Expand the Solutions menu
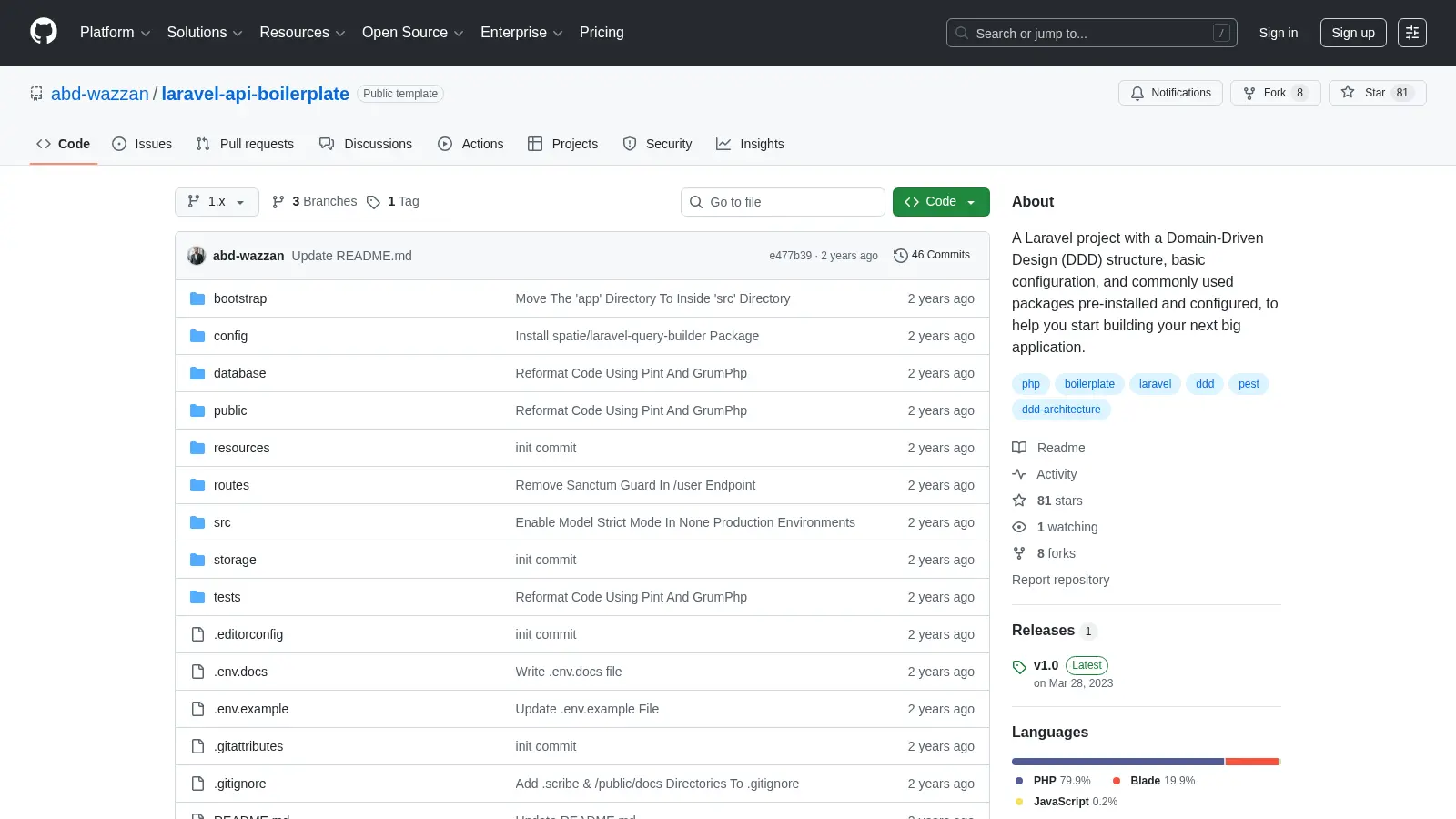1456x819 pixels. (205, 33)
